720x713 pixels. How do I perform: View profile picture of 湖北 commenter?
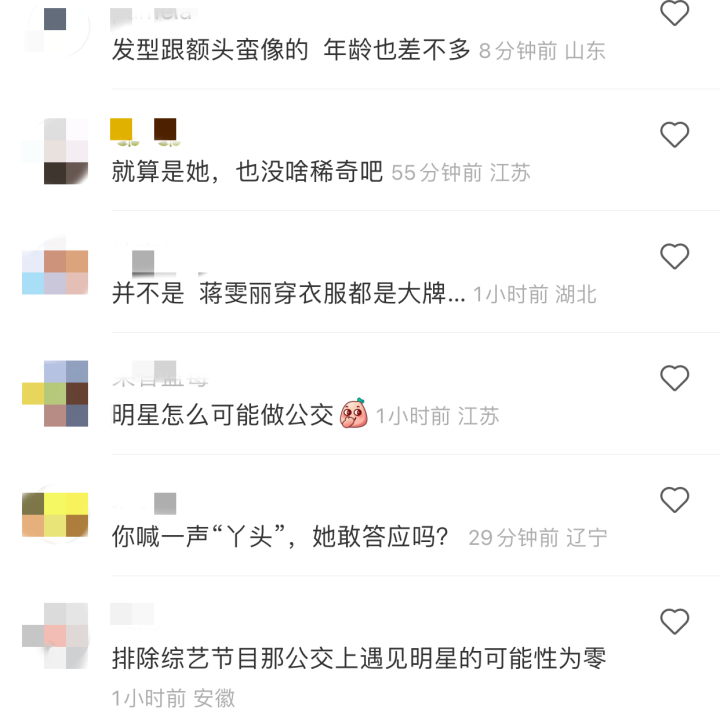55,272
